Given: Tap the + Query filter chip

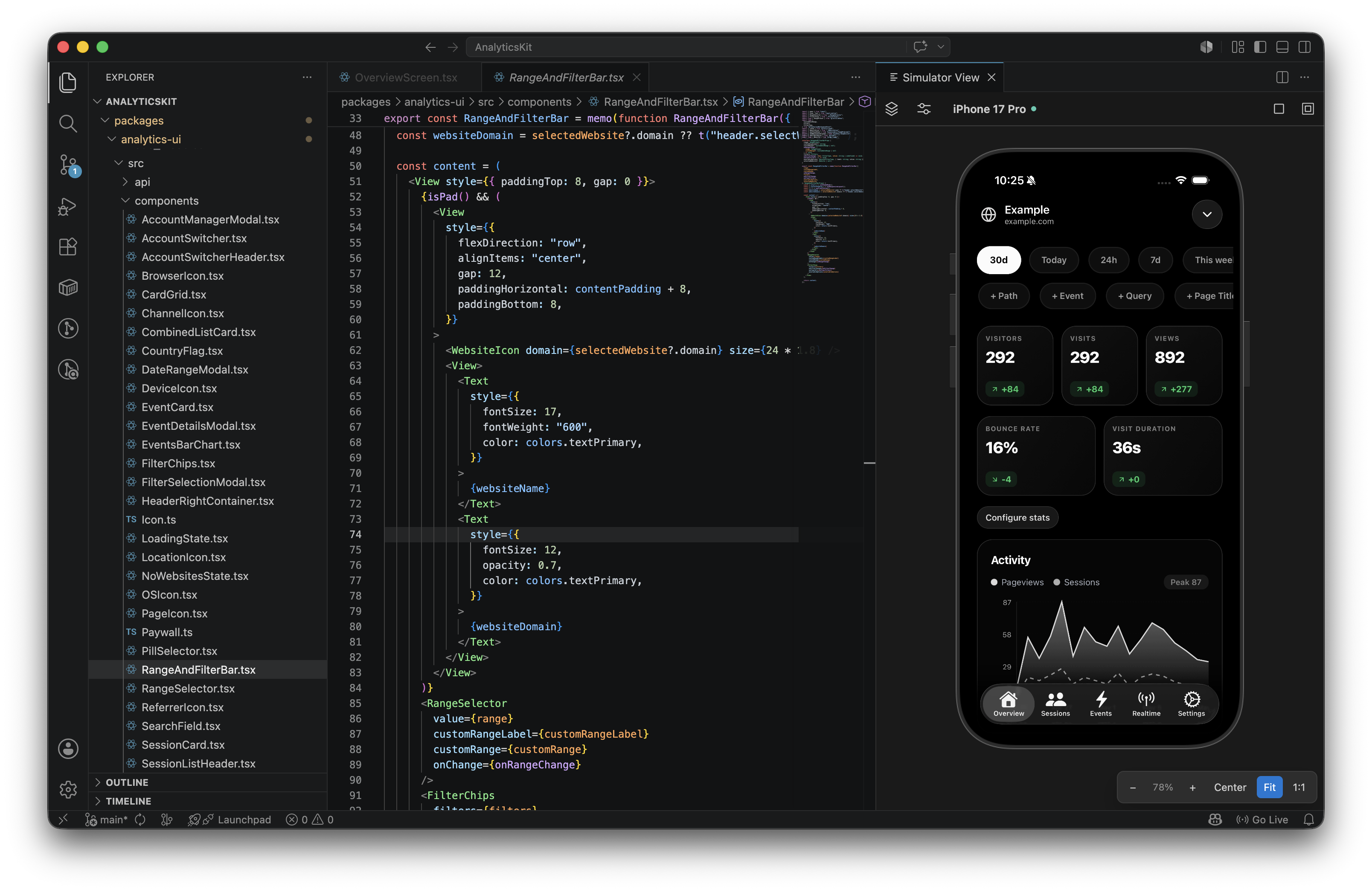Looking at the screenshot, I should pyautogui.click(x=1134, y=295).
